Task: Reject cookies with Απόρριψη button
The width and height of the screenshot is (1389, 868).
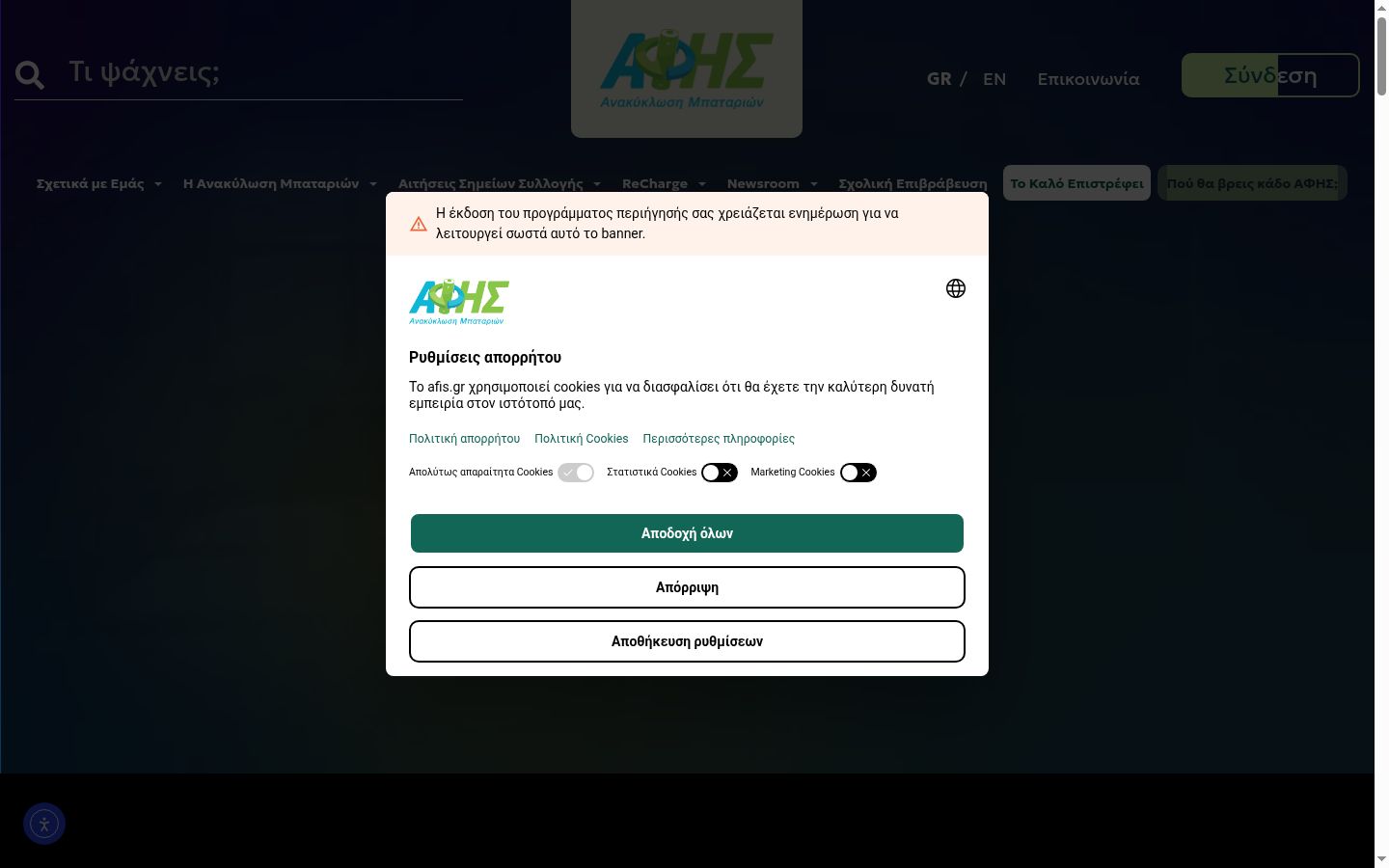Action: 687,587
